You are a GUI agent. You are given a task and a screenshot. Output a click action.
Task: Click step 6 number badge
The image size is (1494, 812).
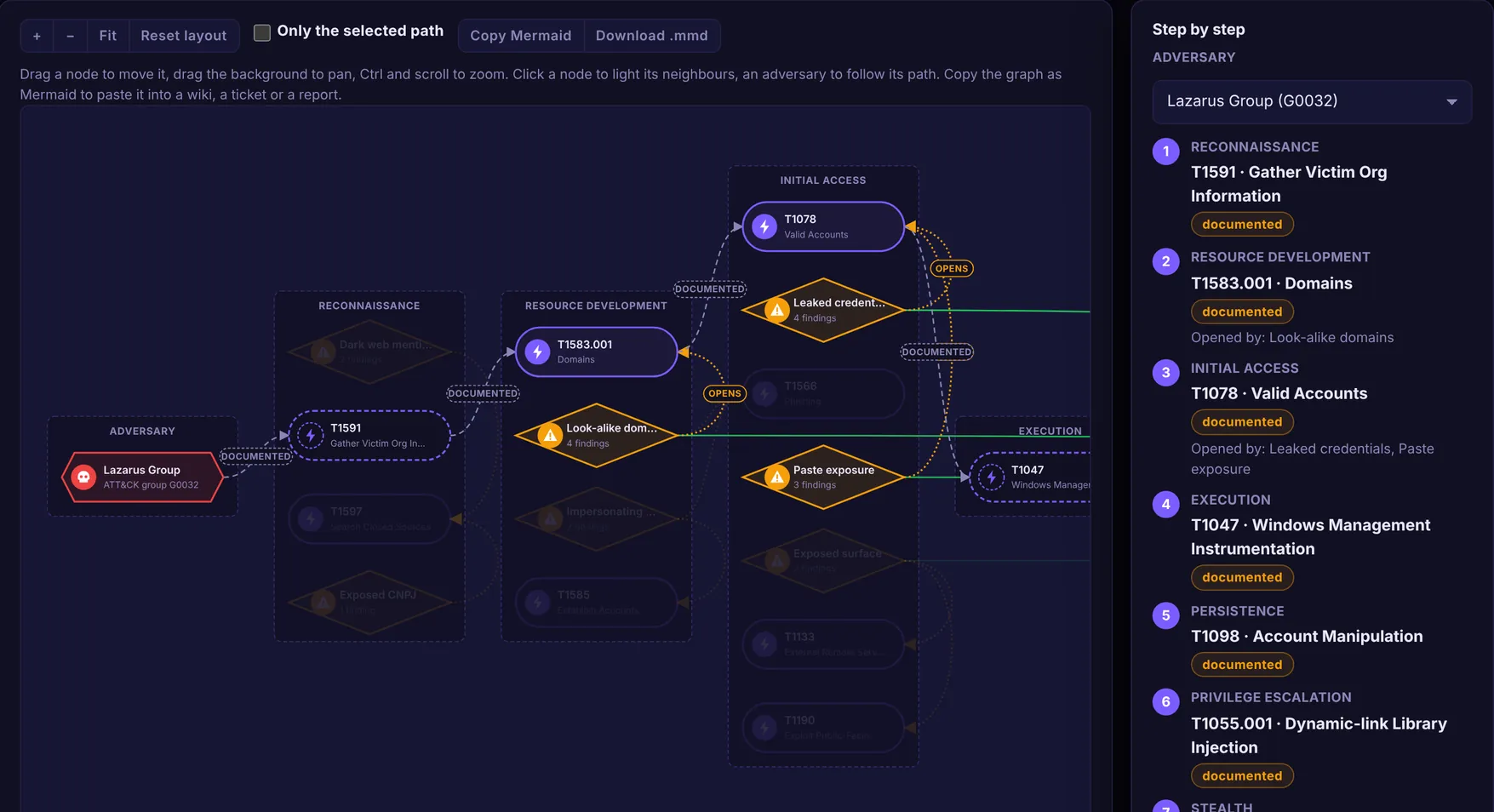[1166, 702]
